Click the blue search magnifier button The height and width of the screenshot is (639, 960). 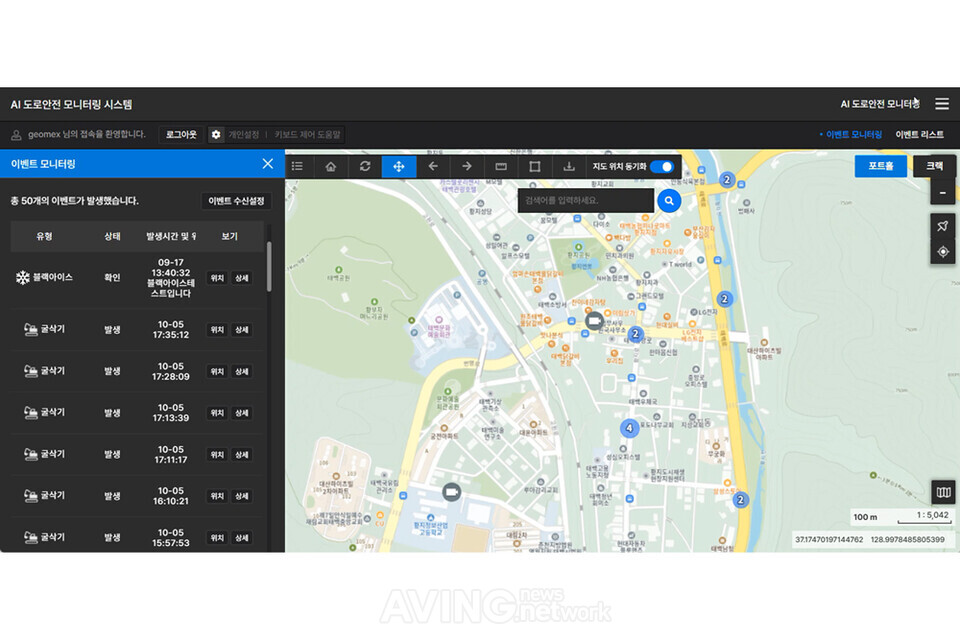tap(669, 201)
